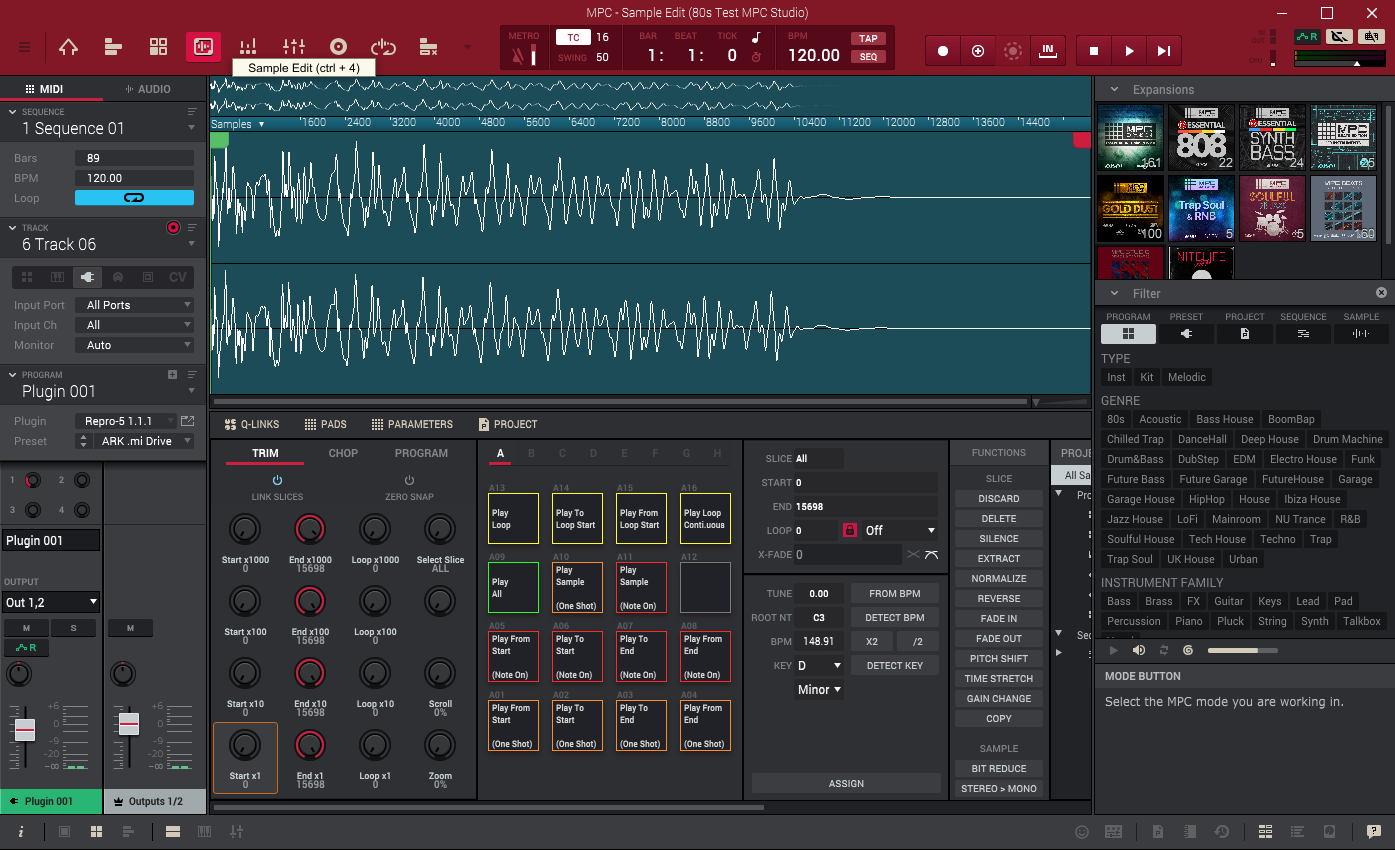
Task: Open the Main mode home icon
Action: (68, 47)
